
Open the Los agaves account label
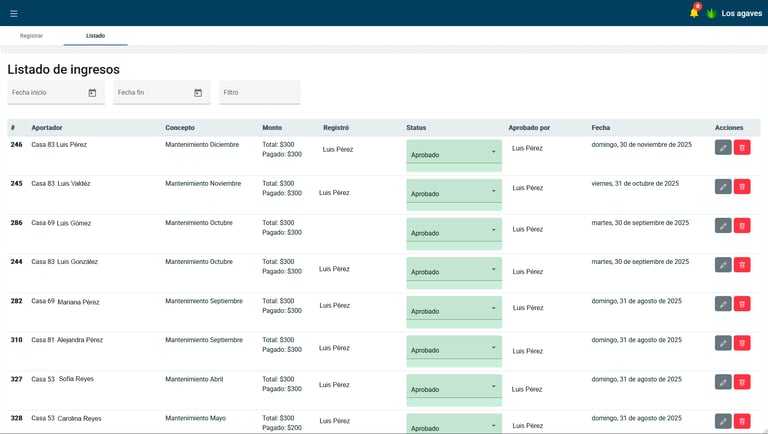click(x=742, y=13)
